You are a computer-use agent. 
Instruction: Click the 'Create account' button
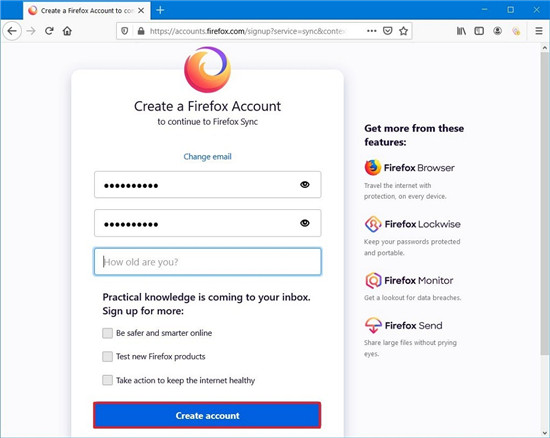point(207,416)
